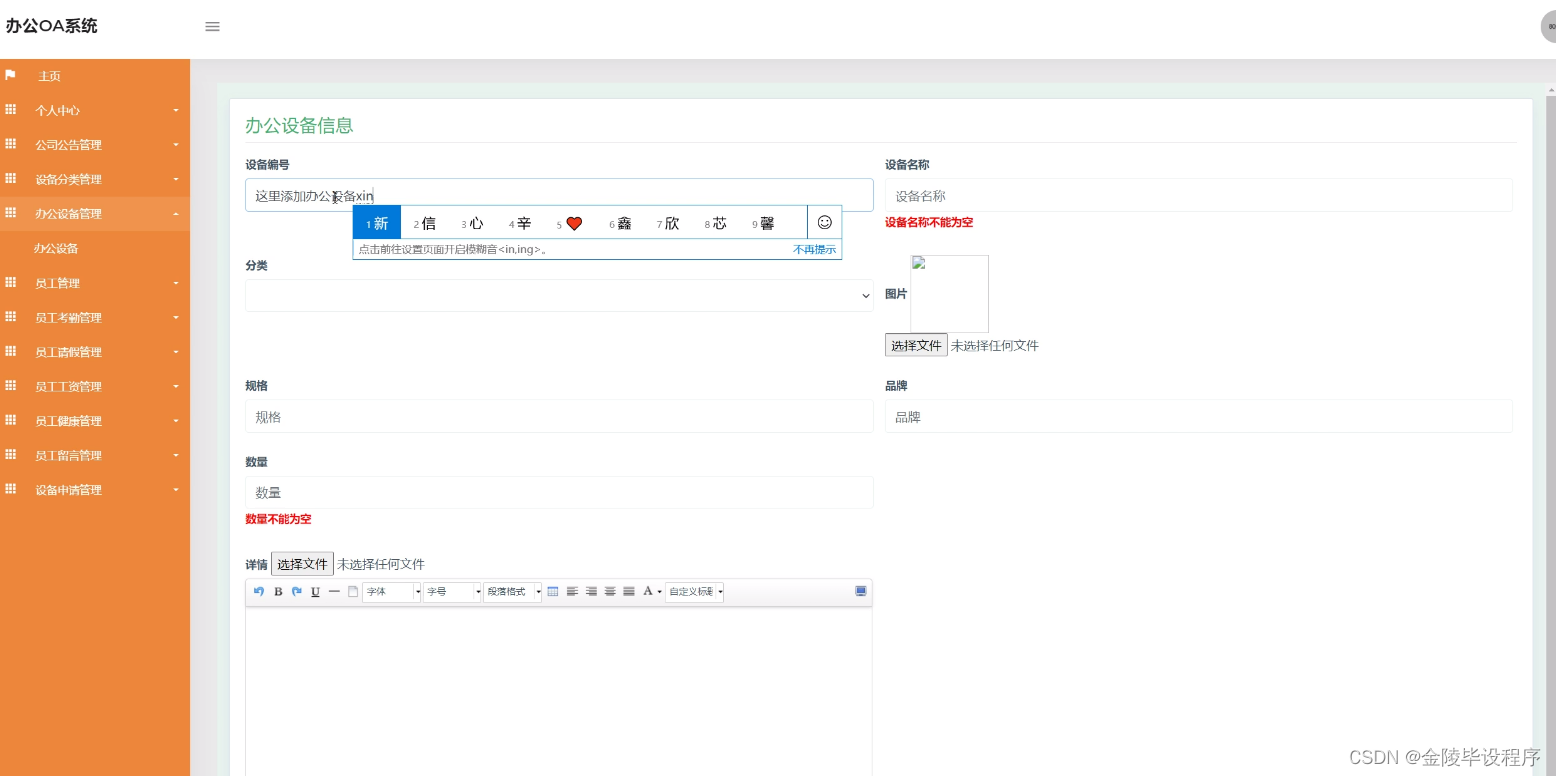Open the emoji panel via smiley icon
The height and width of the screenshot is (776, 1556).
823,222
